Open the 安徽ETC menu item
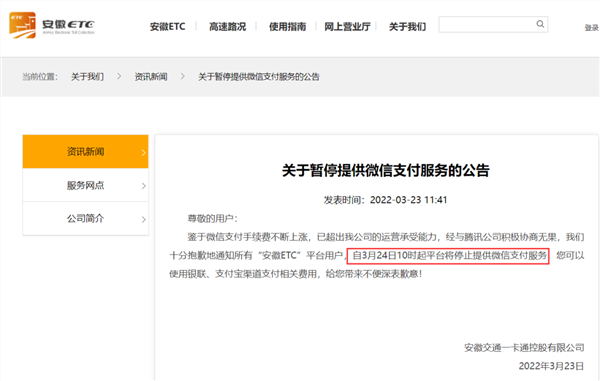Image resolution: width=600 pixels, height=381 pixels. tap(167, 27)
